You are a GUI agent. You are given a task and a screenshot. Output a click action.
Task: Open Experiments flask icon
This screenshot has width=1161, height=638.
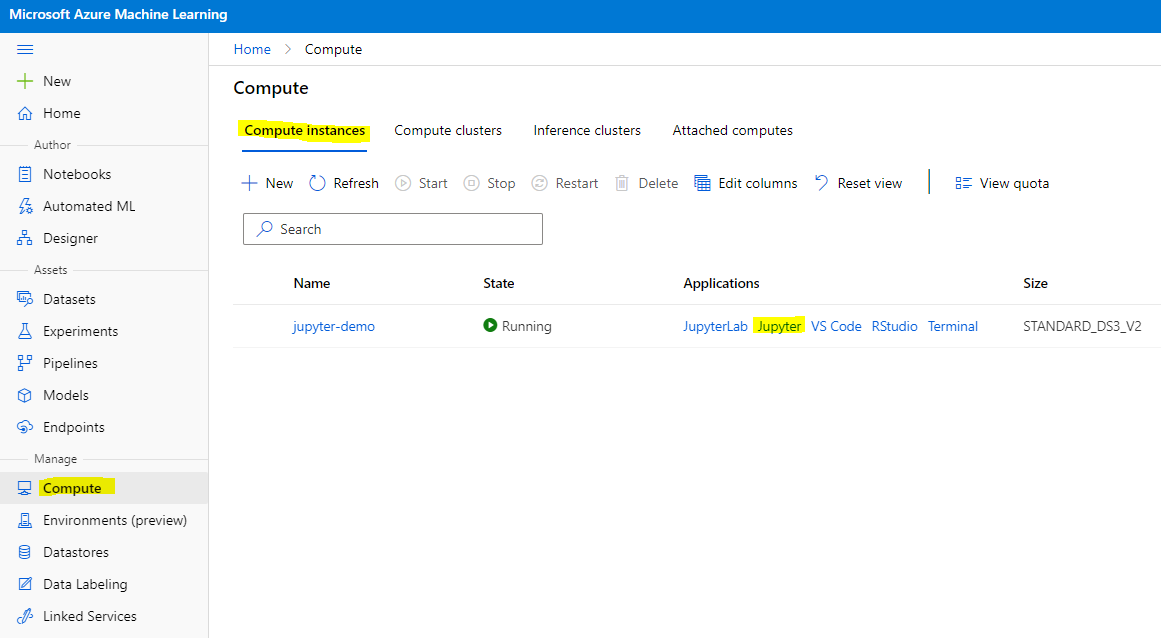[x=26, y=331]
